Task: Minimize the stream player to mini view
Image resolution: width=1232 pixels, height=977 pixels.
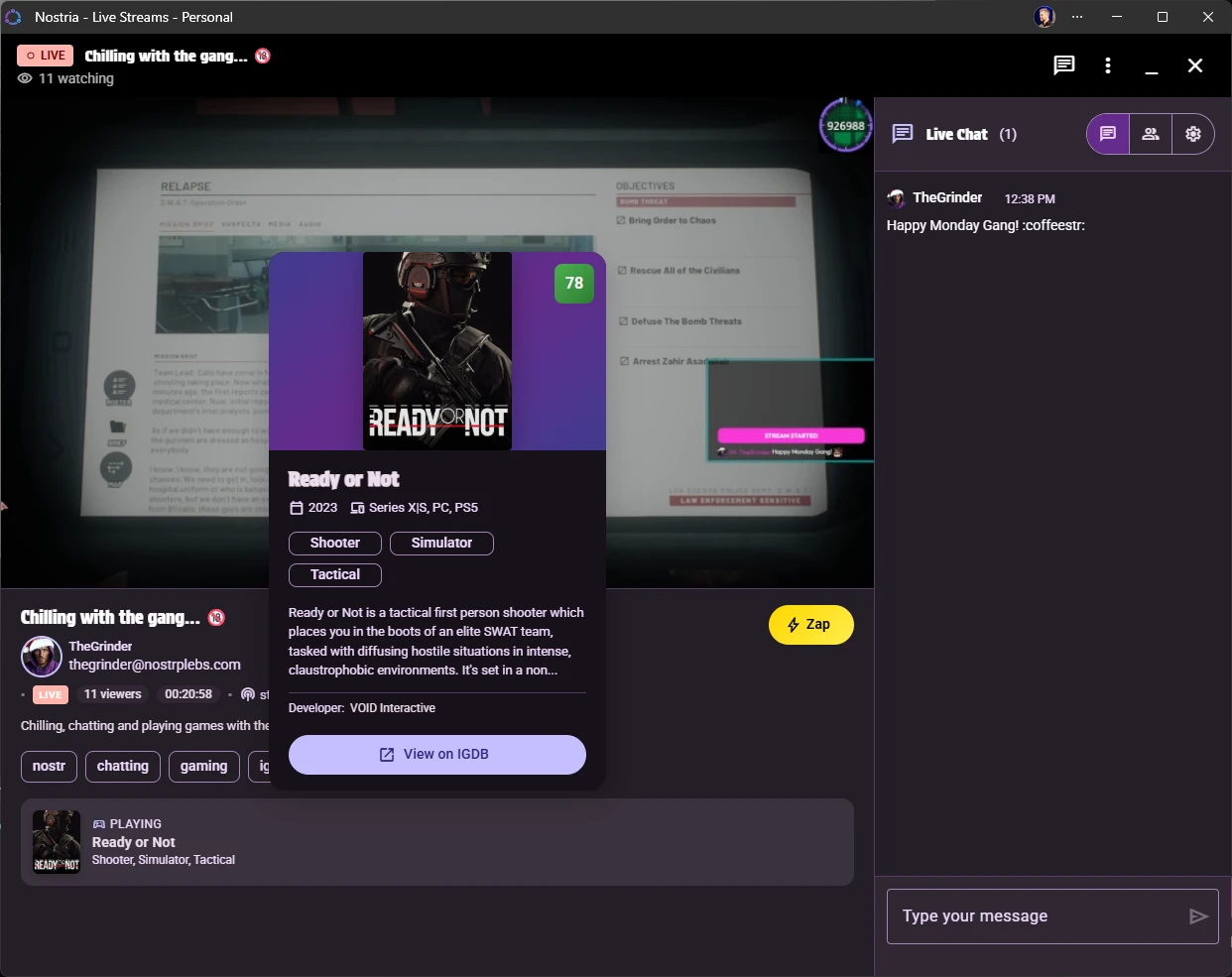Action: pos(1152,65)
